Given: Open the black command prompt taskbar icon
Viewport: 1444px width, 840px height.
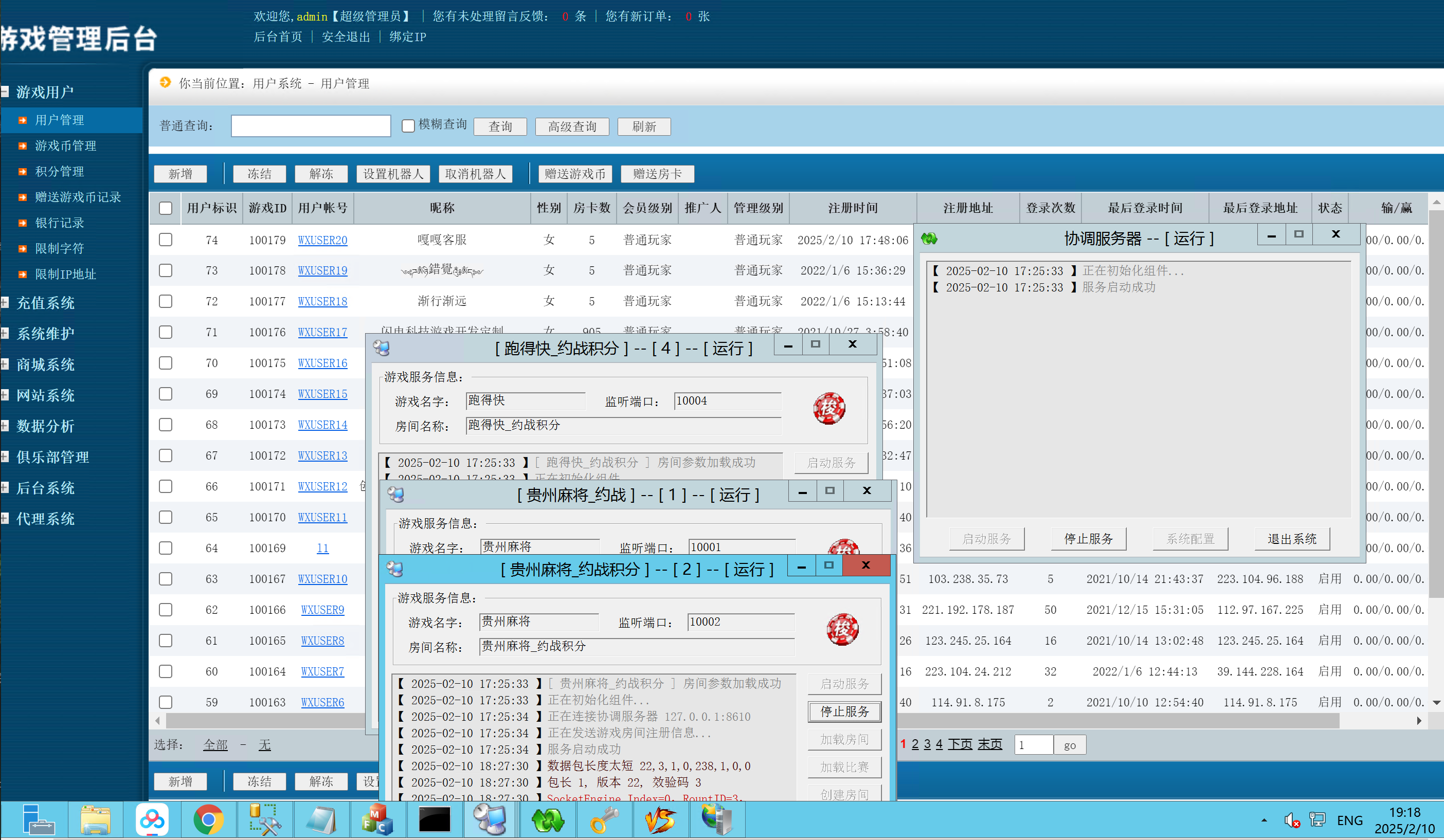Looking at the screenshot, I should tap(435, 820).
